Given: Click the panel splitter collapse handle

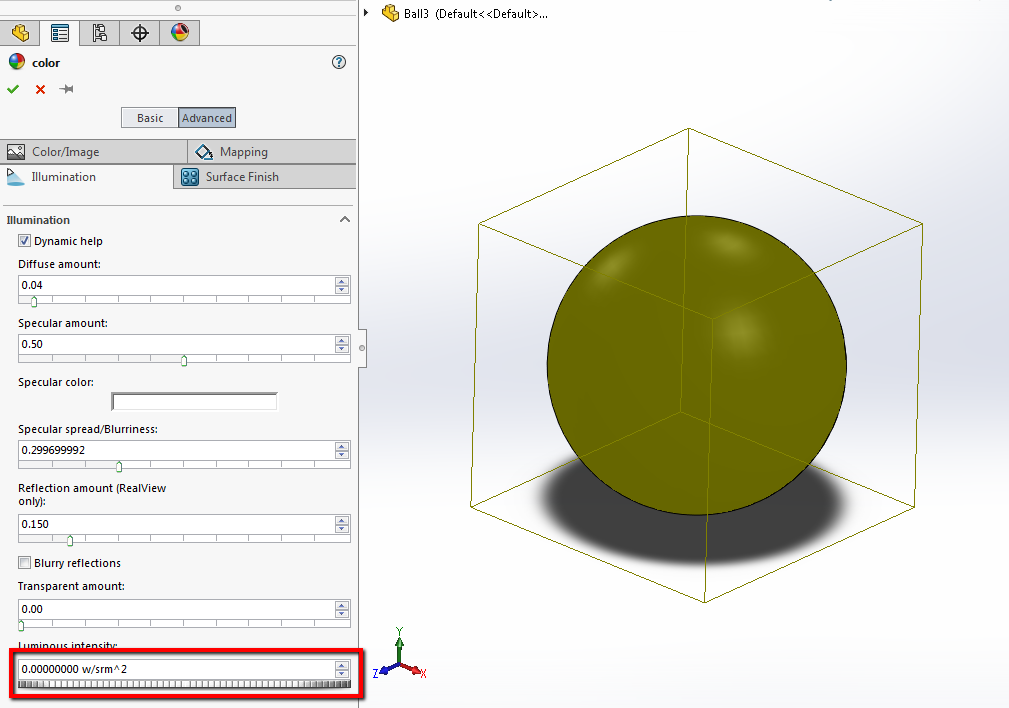Looking at the screenshot, I should [x=362, y=348].
